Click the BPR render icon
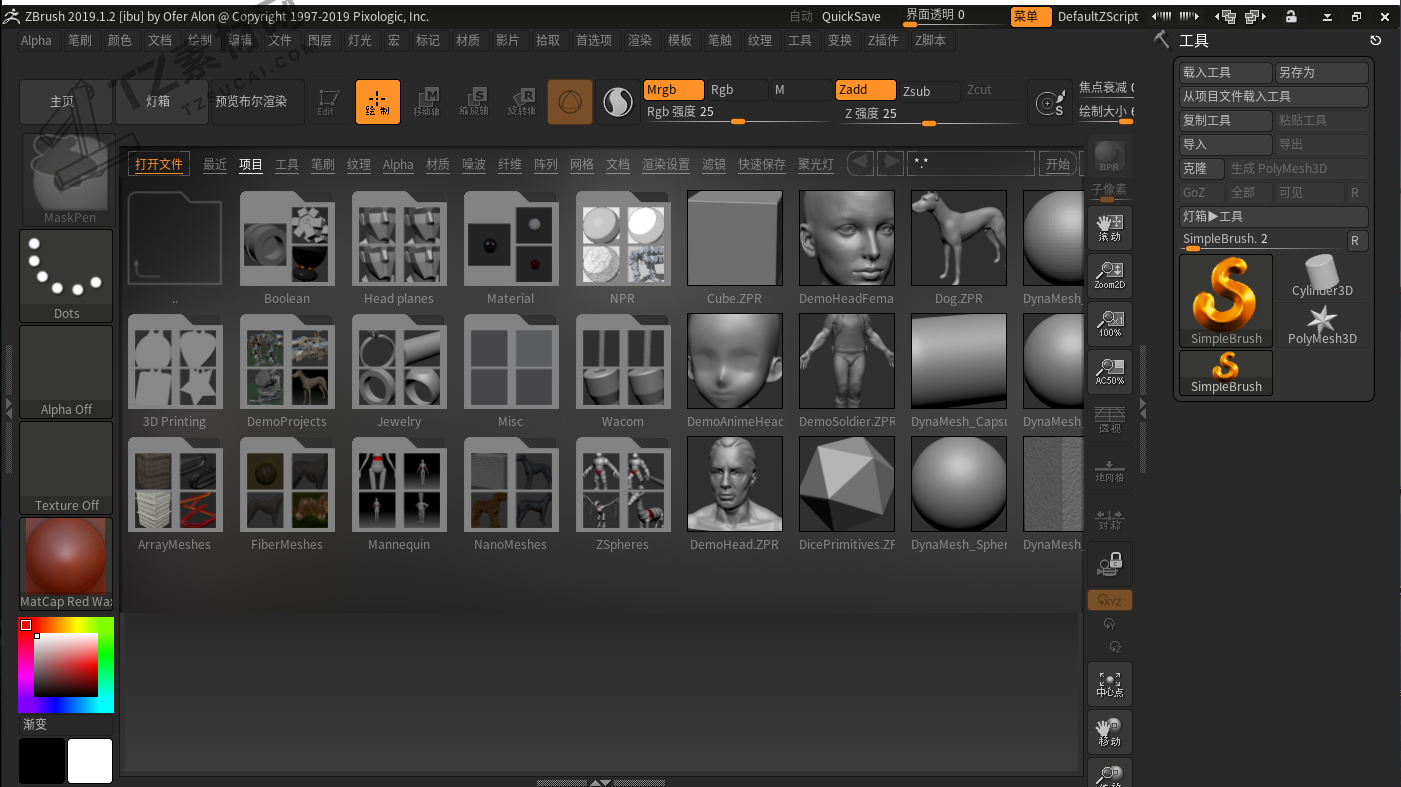Image resolution: width=1401 pixels, height=787 pixels. click(1109, 156)
